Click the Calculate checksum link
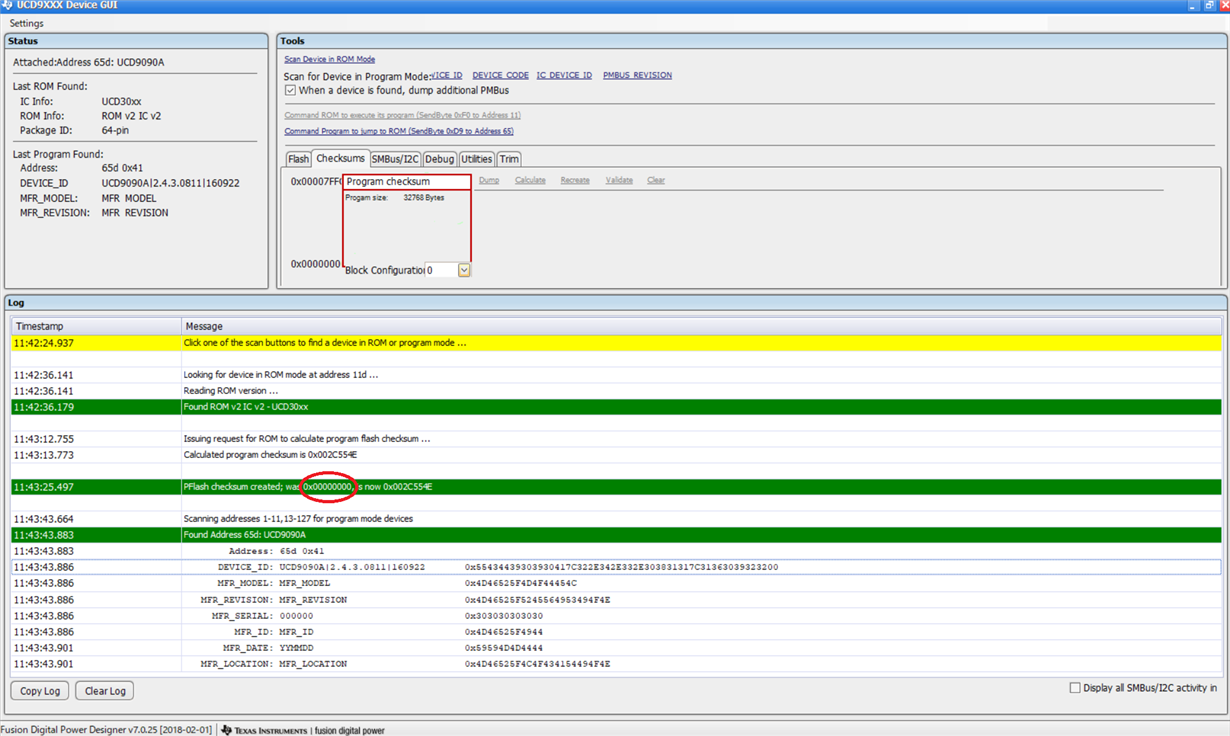Image resolution: width=1230 pixels, height=736 pixels. point(530,180)
